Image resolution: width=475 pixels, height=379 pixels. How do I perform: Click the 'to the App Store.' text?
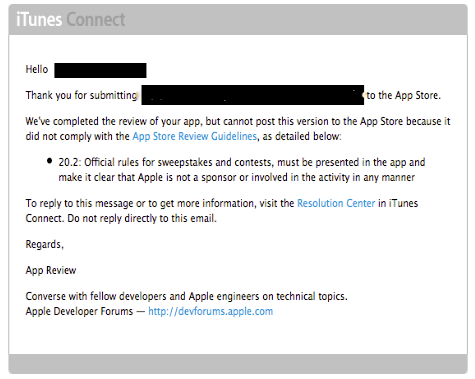[403, 95]
